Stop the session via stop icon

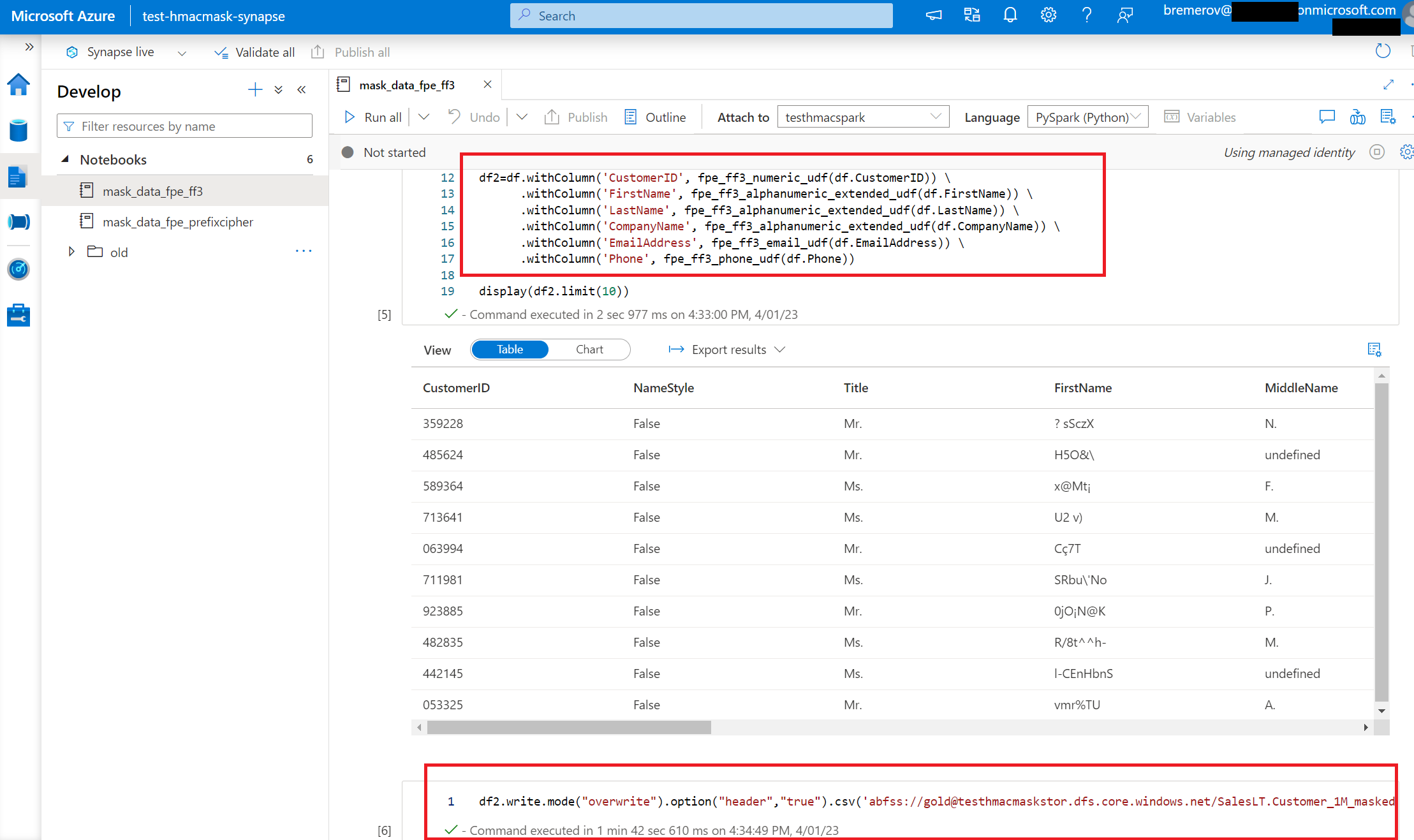(1377, 152)
